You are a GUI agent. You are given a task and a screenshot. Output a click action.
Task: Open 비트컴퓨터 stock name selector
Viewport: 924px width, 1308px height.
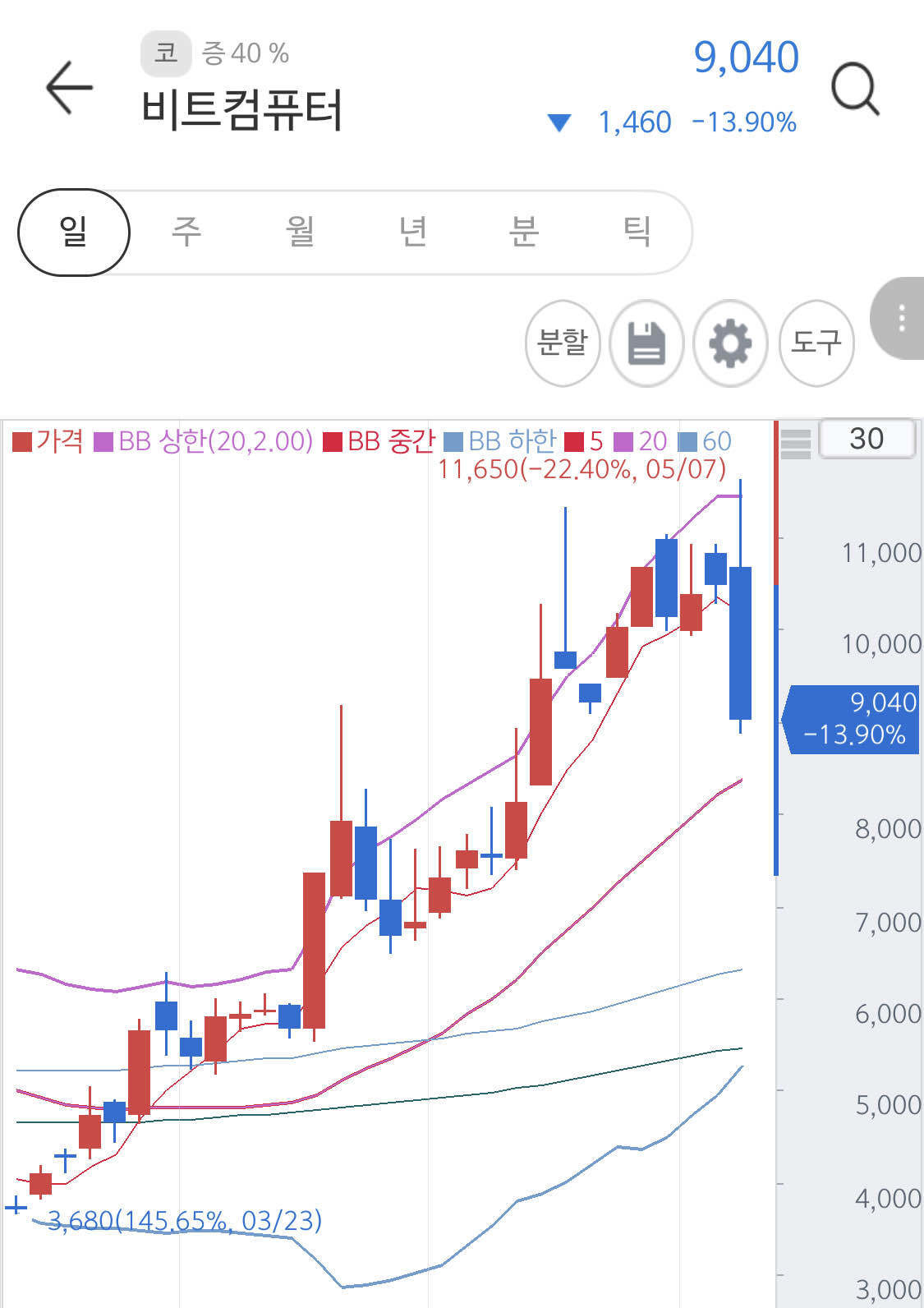241,110
